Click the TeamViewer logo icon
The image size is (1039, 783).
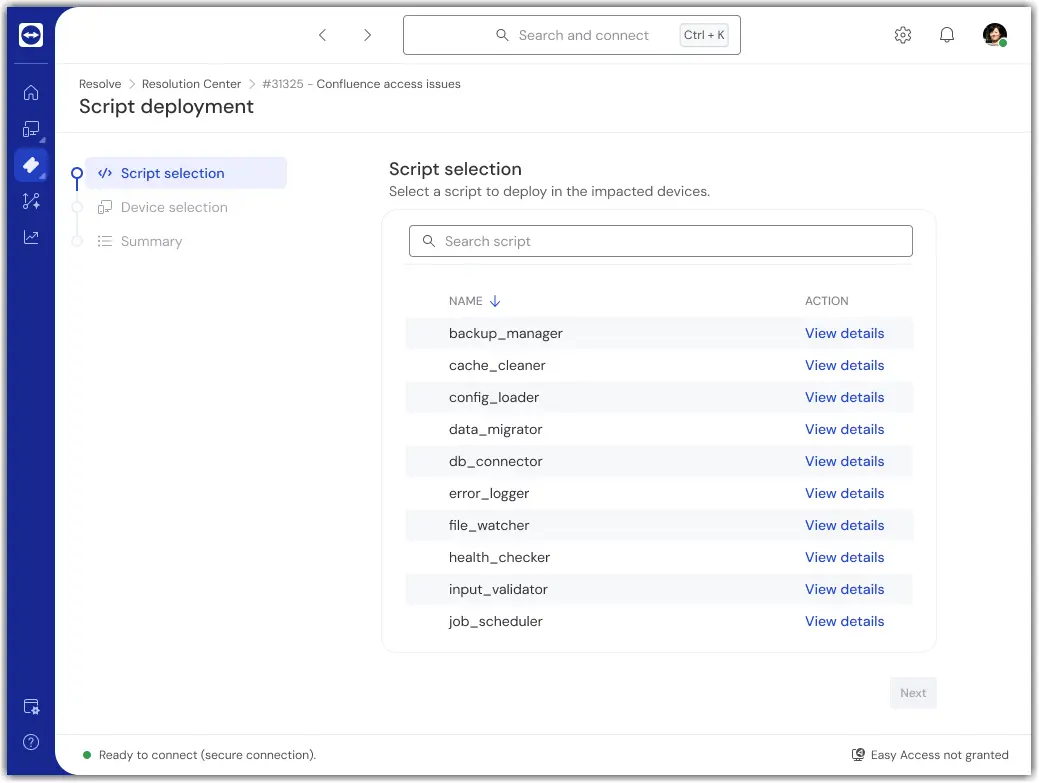pos(31,35)
